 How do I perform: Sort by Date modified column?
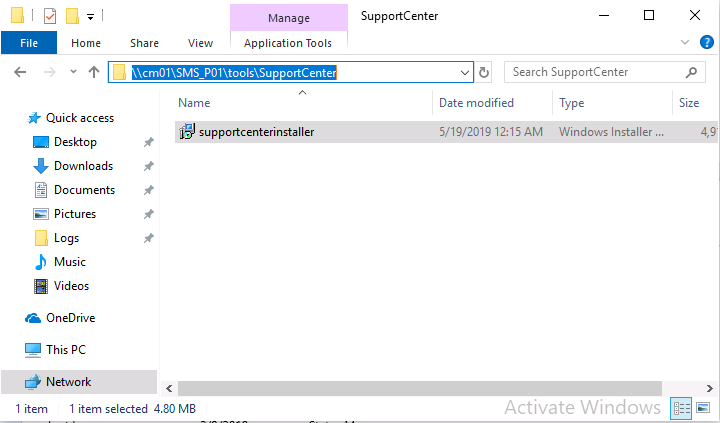point(492,103)
